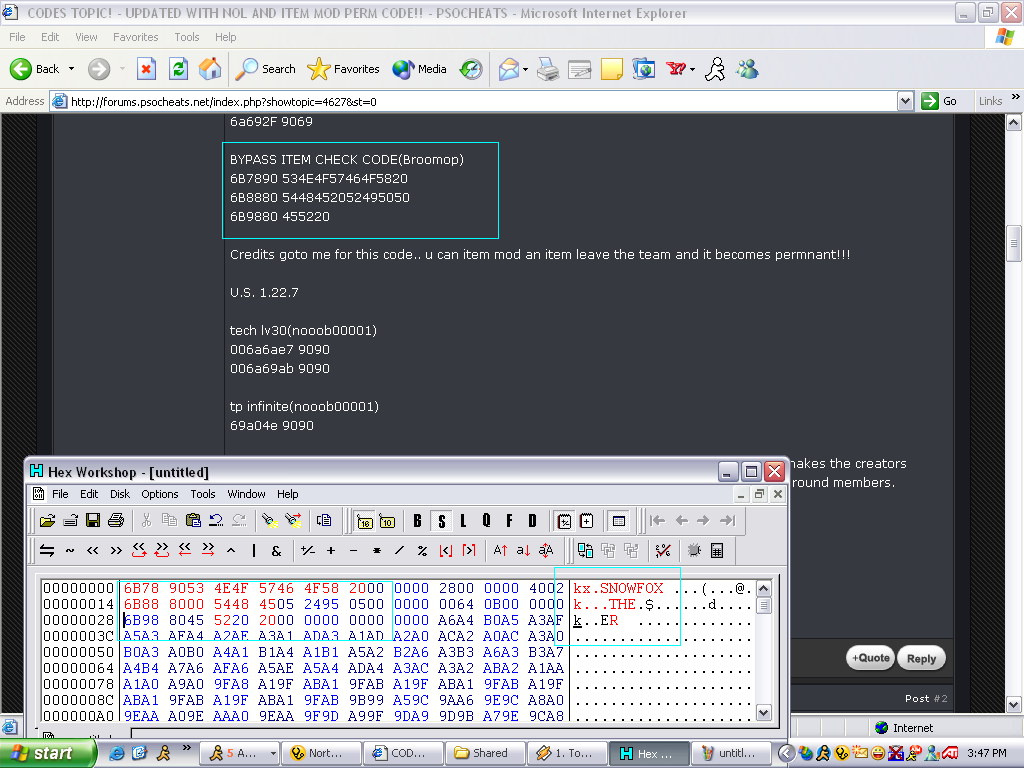
Task: Save the file in Hex Workshop
Action: coord(93,520)
